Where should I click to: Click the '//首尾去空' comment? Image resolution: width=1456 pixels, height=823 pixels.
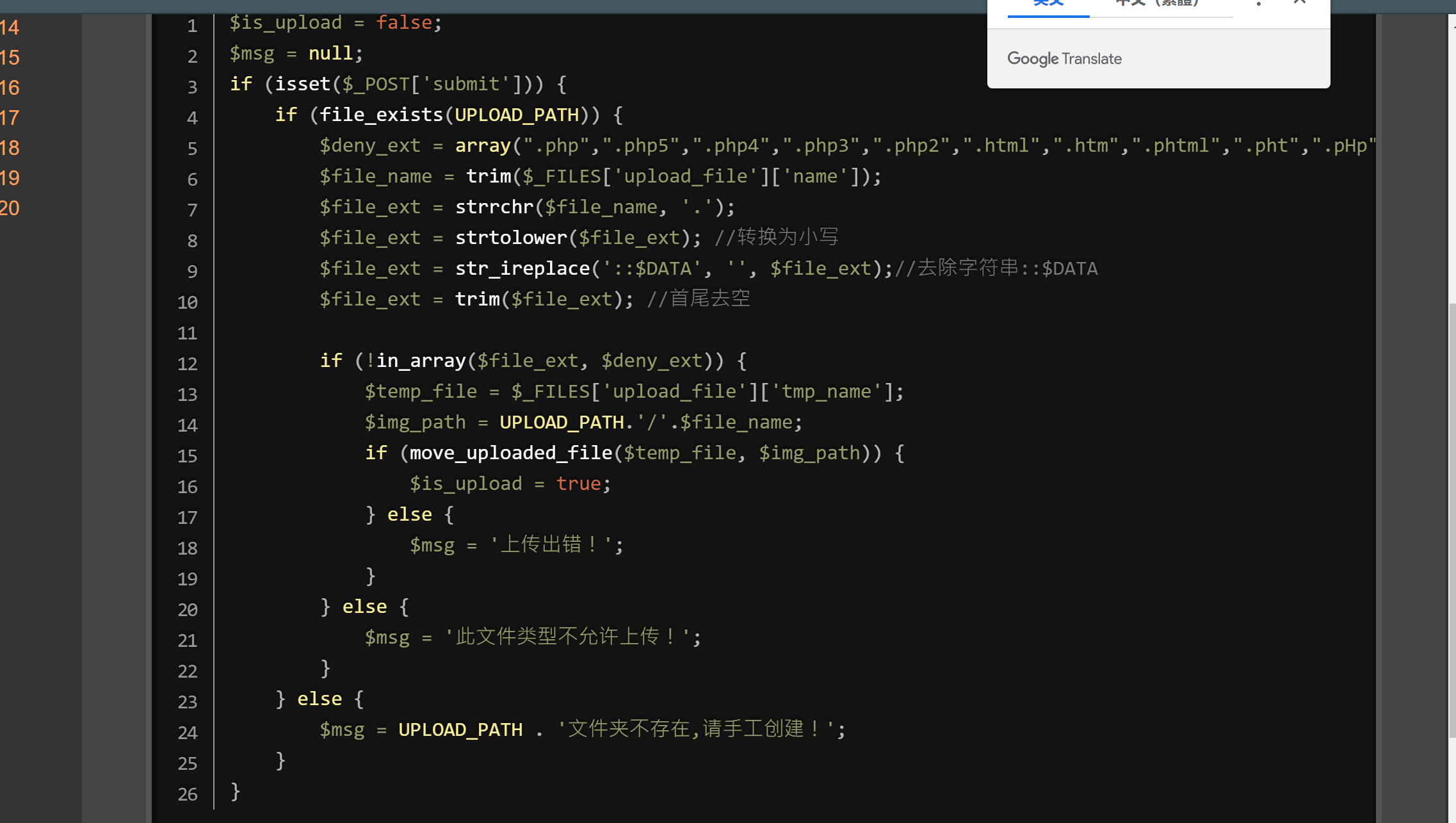[x=699, y=299]
